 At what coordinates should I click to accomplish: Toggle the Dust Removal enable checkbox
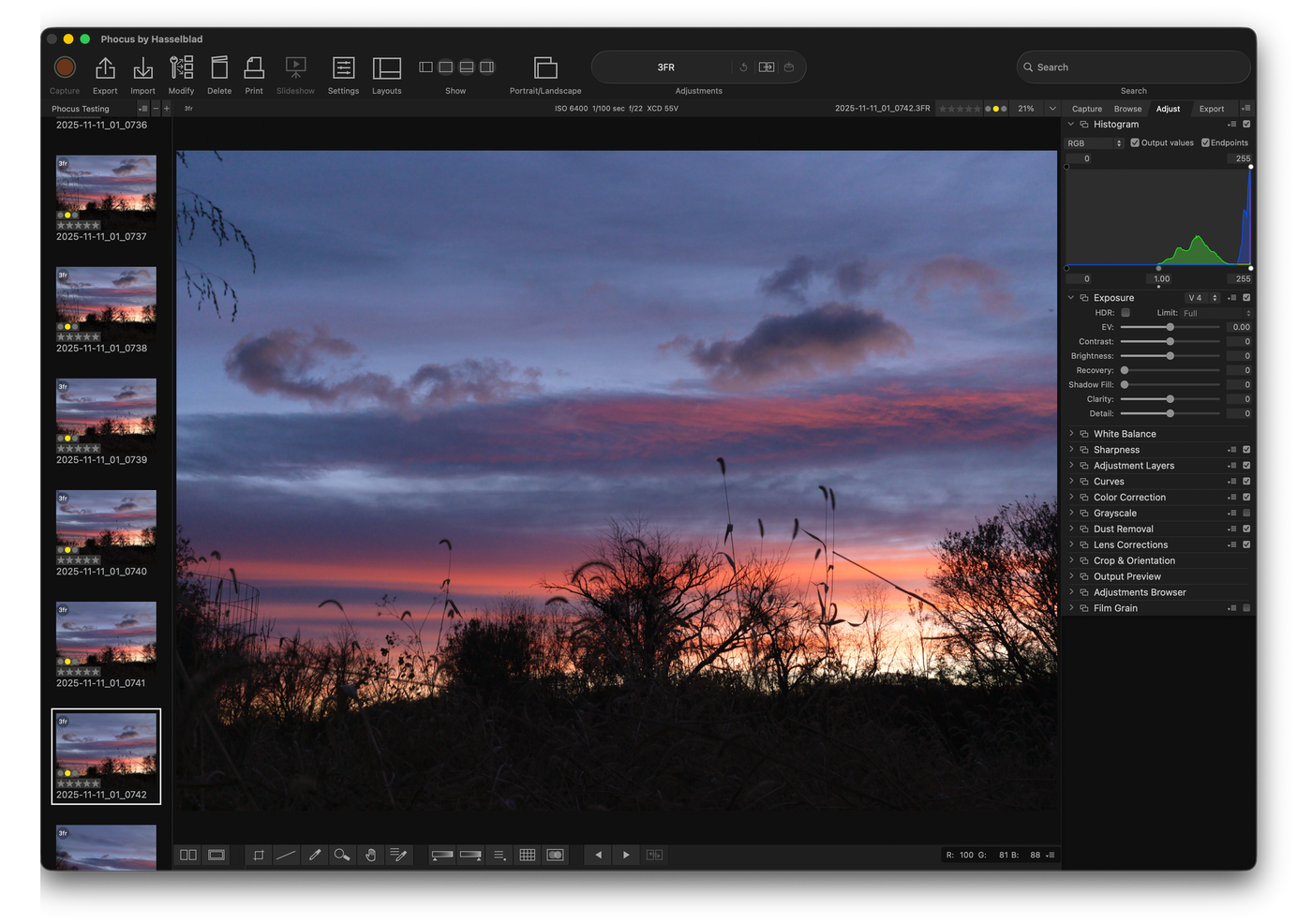tap(1246, 529)
